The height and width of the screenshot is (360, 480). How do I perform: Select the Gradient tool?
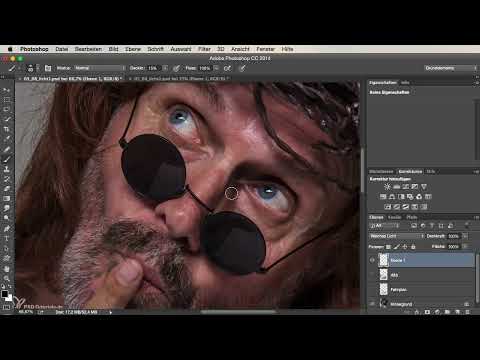point(7,199)
